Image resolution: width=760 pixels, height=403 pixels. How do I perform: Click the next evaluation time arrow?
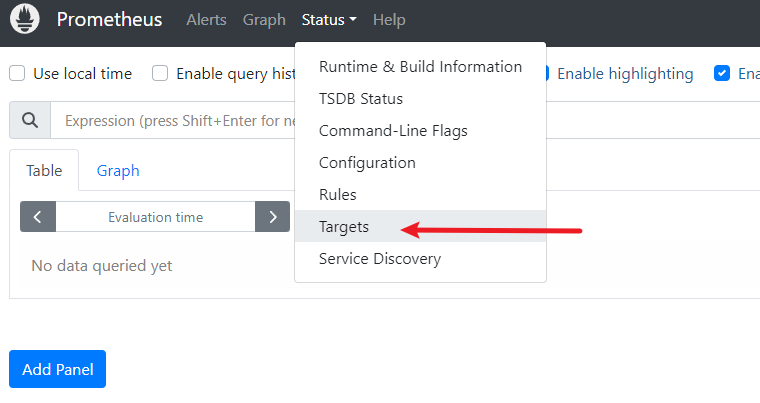click(x=272, y=217)
